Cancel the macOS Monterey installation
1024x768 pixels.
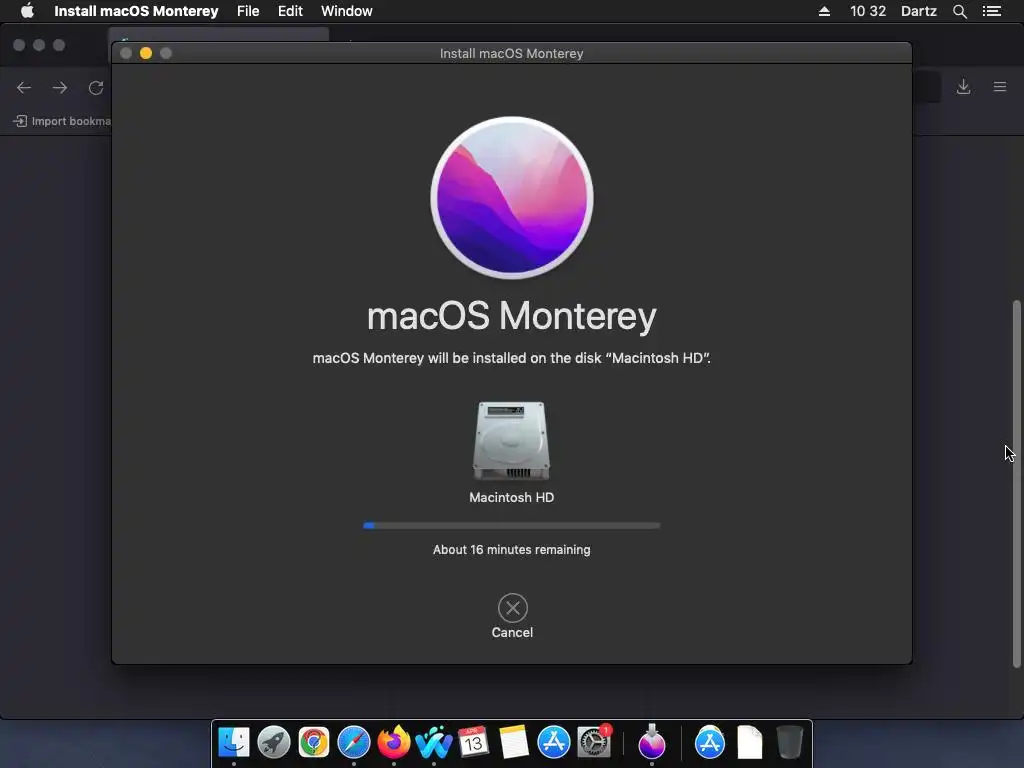coord(513,608)
